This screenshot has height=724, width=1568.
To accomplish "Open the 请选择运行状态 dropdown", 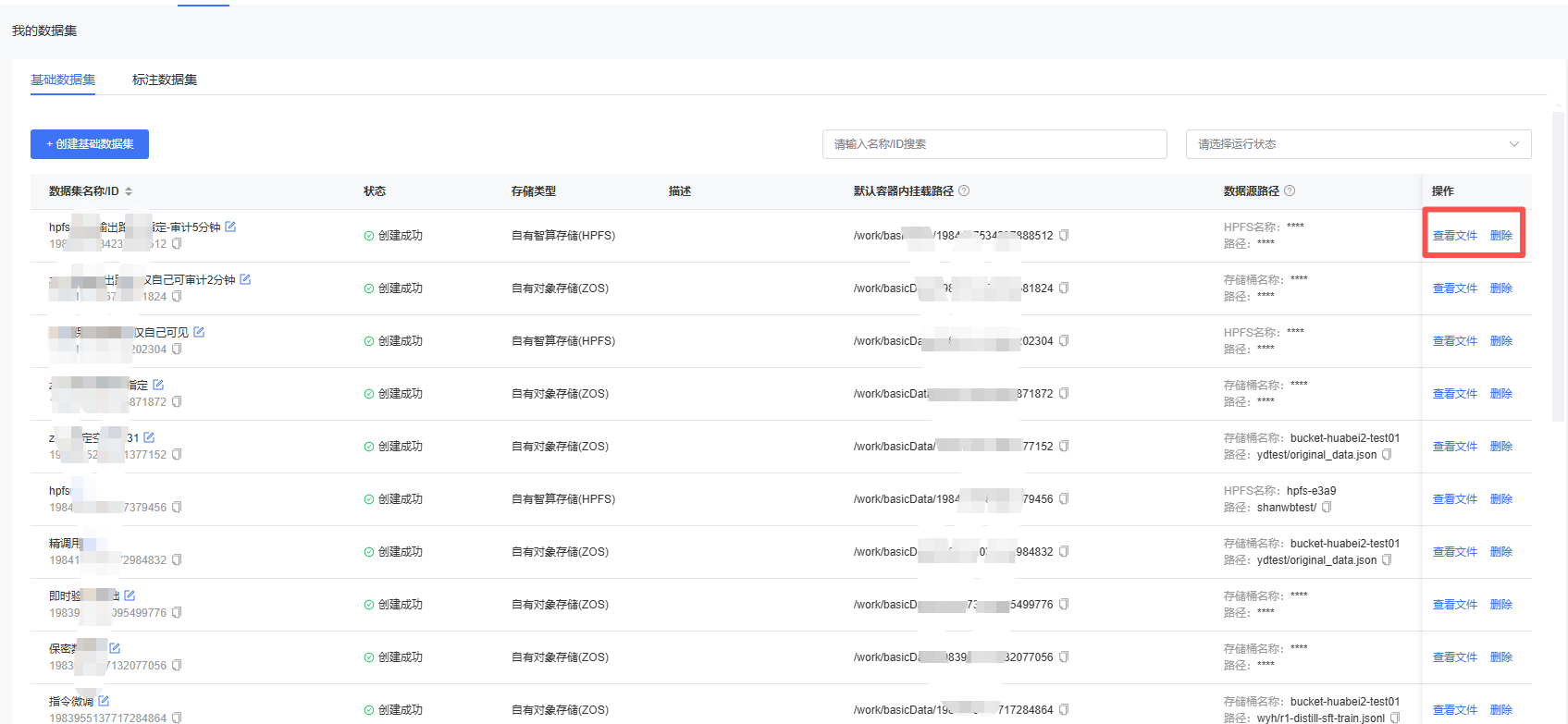I will click(1357, 144).
